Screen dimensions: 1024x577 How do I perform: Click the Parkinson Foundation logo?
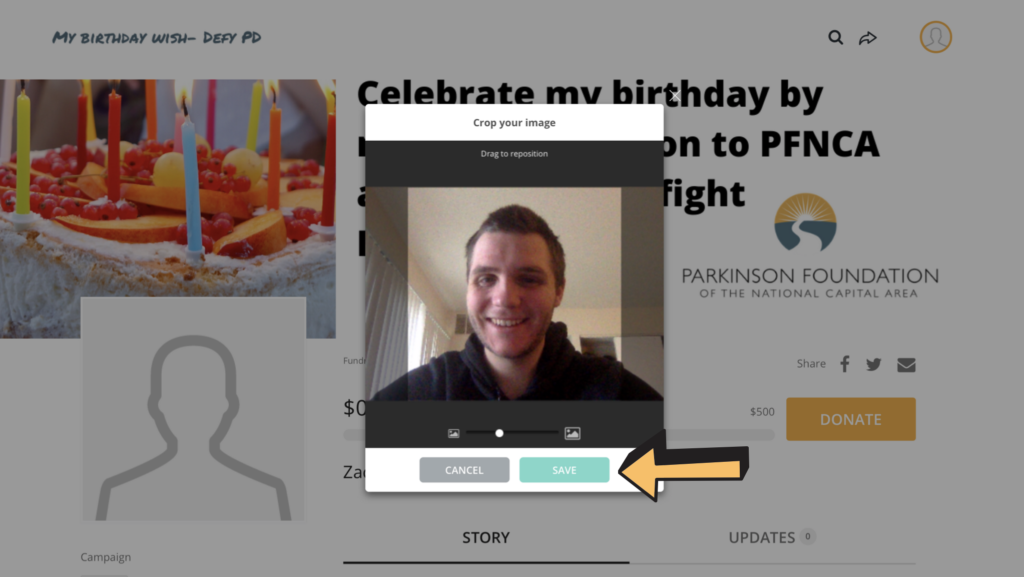[810, 245]
